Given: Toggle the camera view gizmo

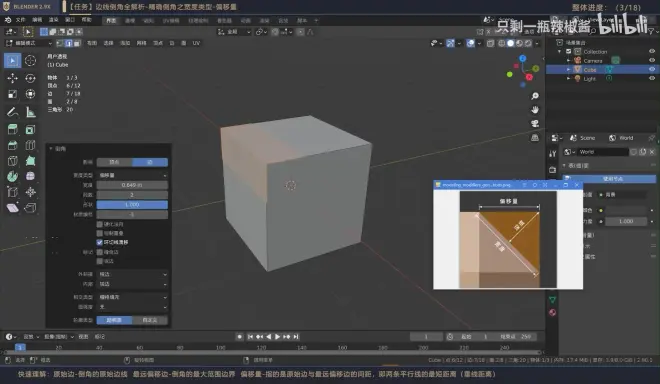Looking at the screenshot, I should (x=535, y=123).
